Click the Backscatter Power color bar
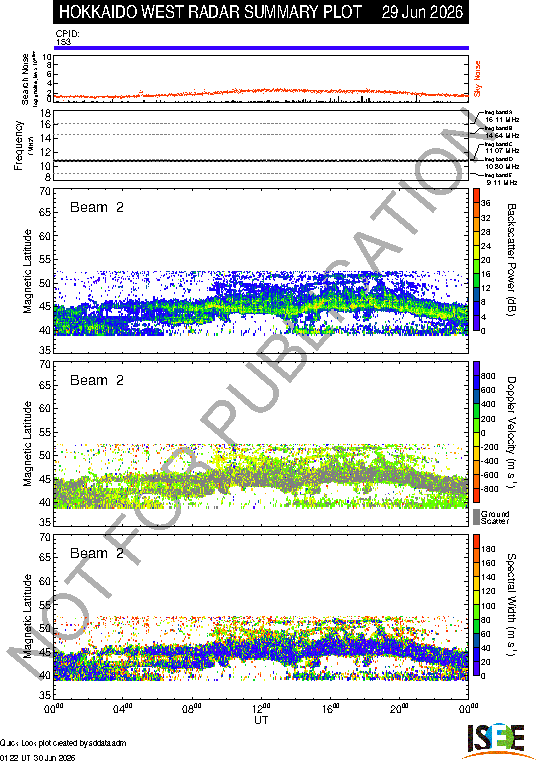 [x=476, y=260]
